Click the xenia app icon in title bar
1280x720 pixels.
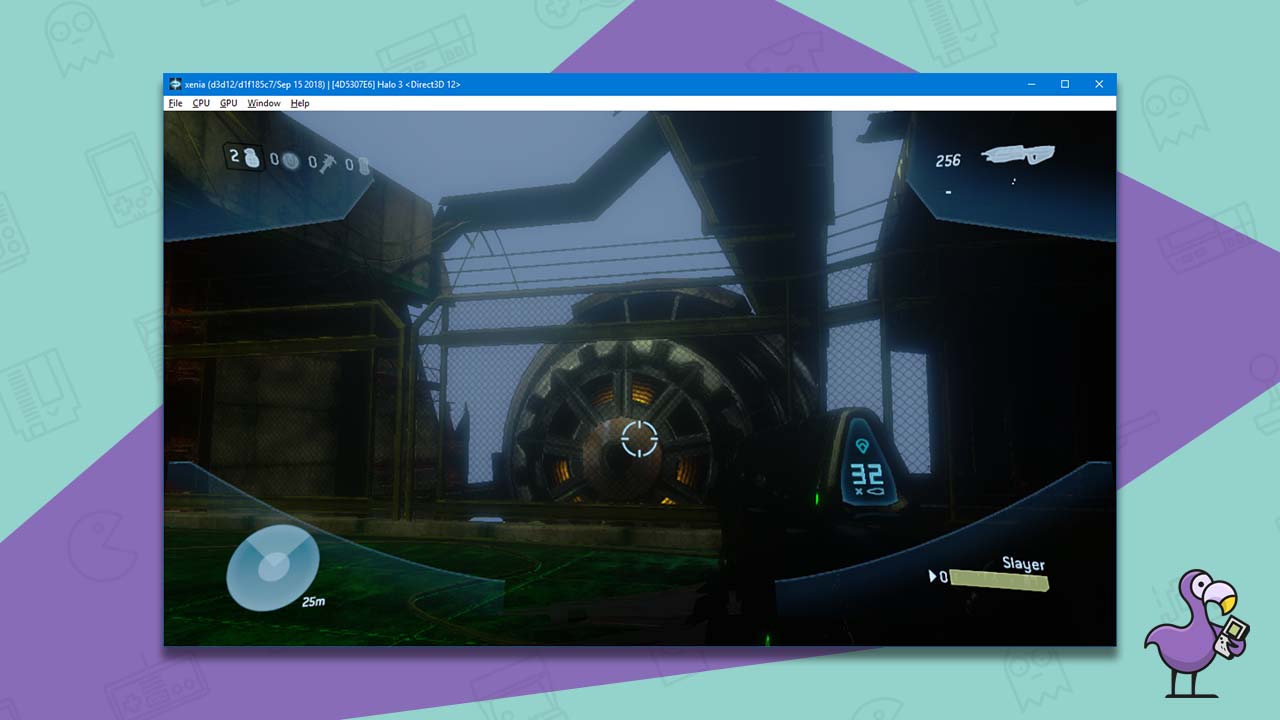(176, 84)
